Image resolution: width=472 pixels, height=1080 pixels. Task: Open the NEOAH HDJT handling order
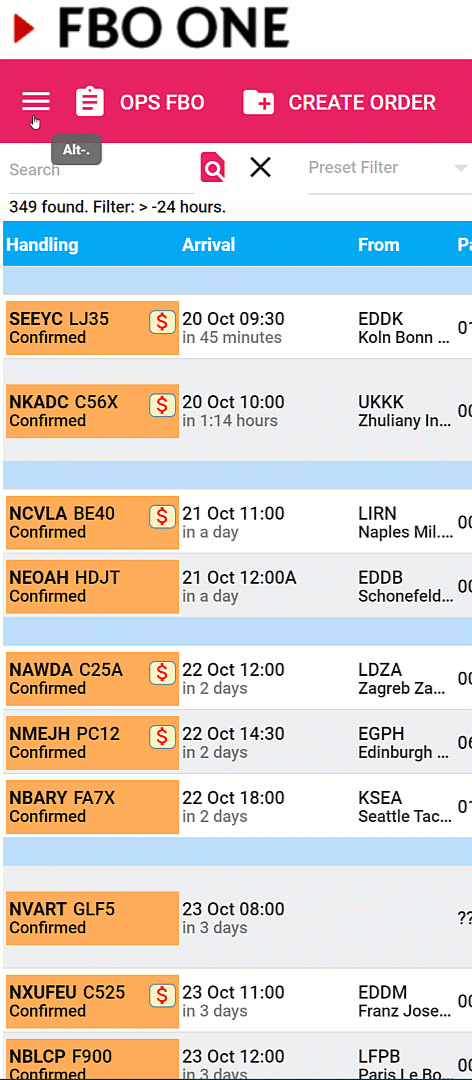[92, 586]
